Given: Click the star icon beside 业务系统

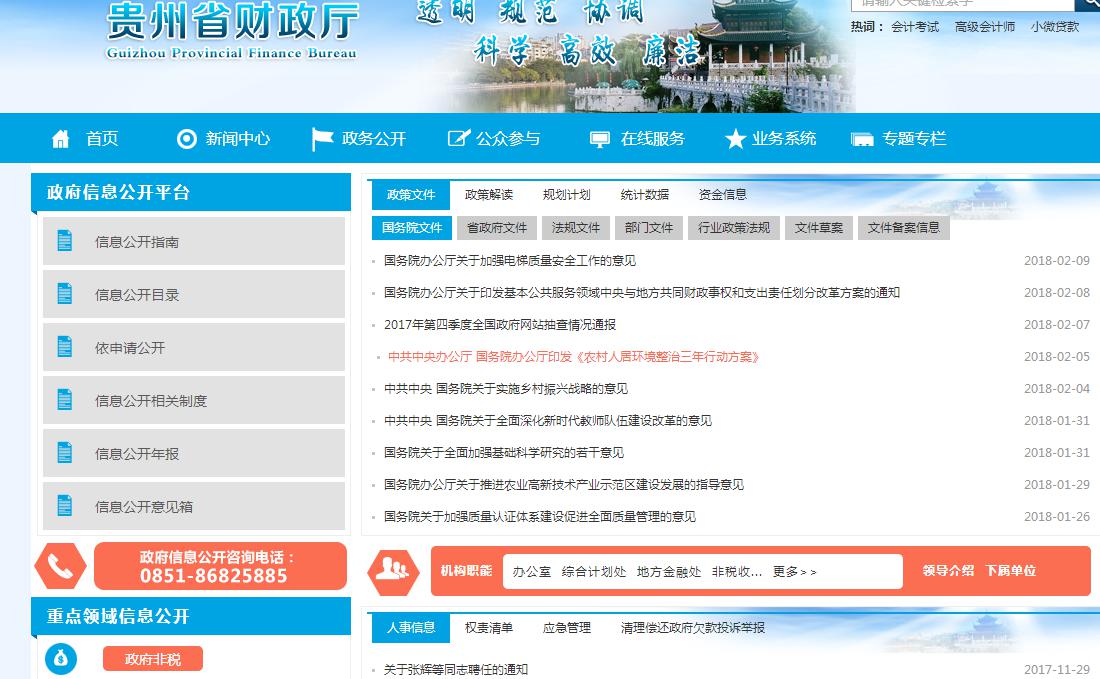Looking at the screenshot, I should (735, 139).
